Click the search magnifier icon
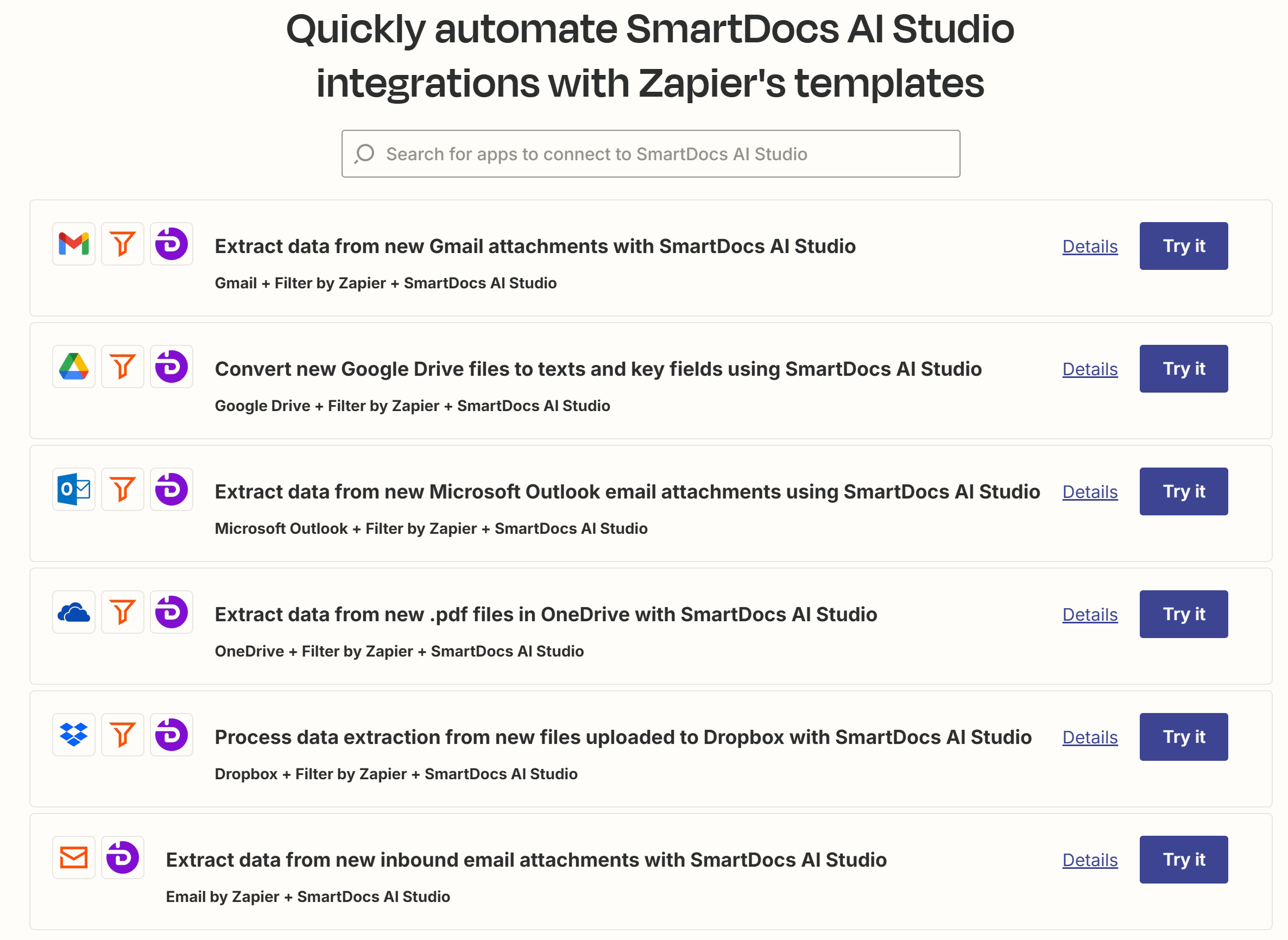1288x940 pixels. pyautogui.click(x=365, y=154)
